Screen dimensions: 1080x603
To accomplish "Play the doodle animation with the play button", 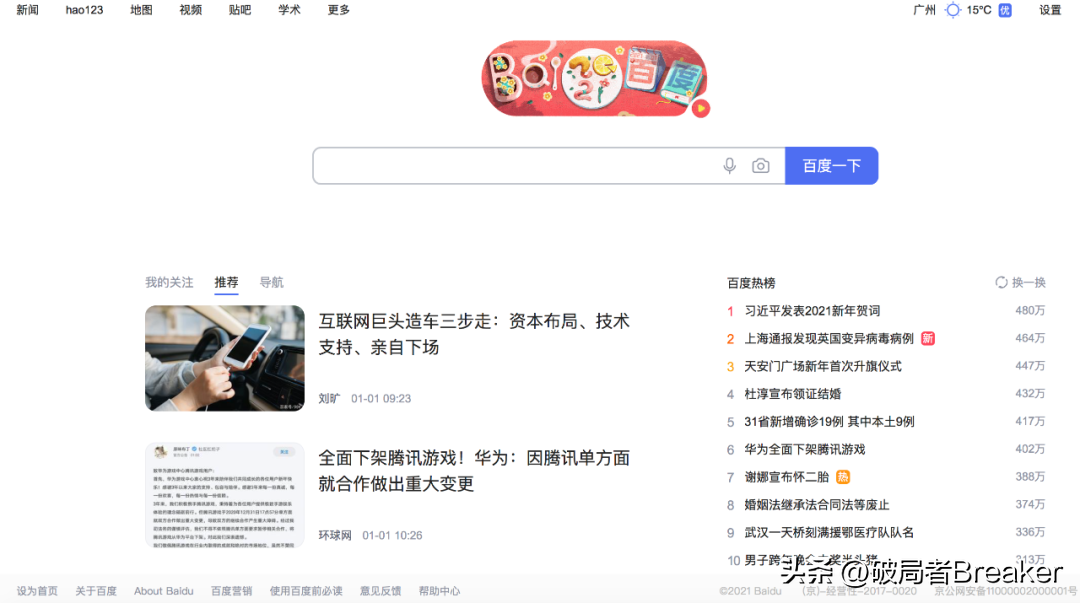I will tap(701, 106).
